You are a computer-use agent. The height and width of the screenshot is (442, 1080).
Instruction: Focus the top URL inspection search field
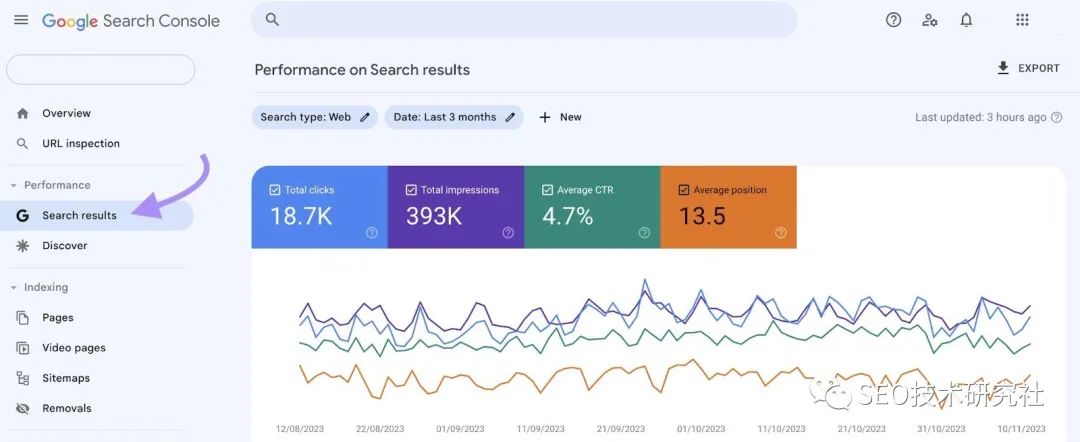523,20
